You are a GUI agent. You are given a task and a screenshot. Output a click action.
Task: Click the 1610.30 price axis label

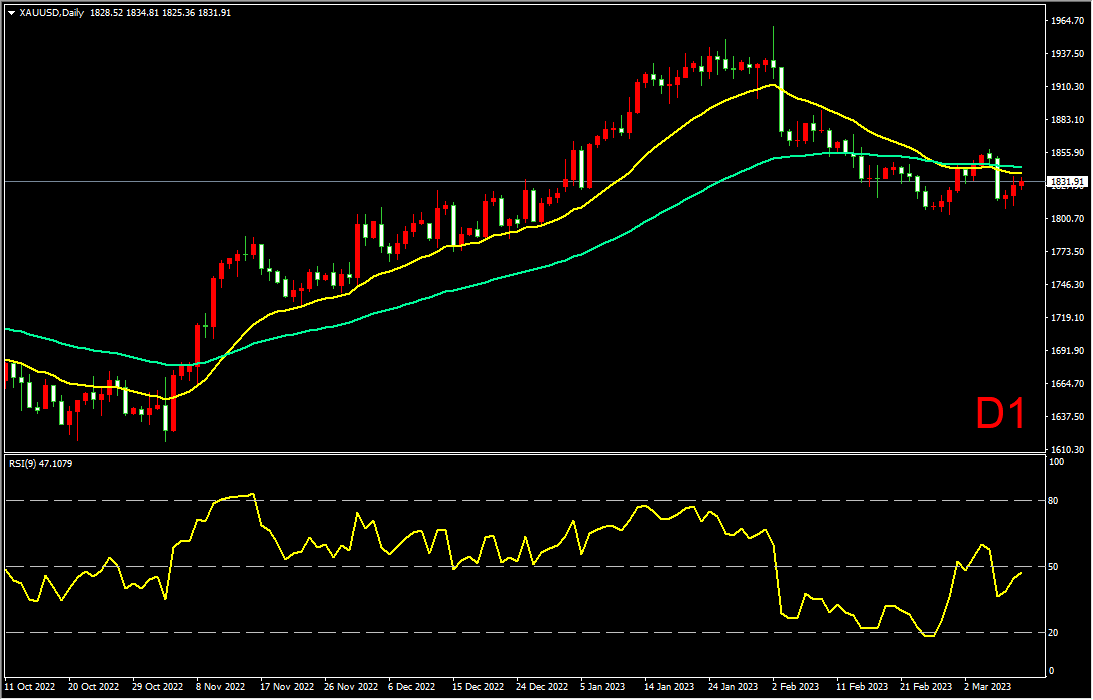click(x=1067, y=450)
